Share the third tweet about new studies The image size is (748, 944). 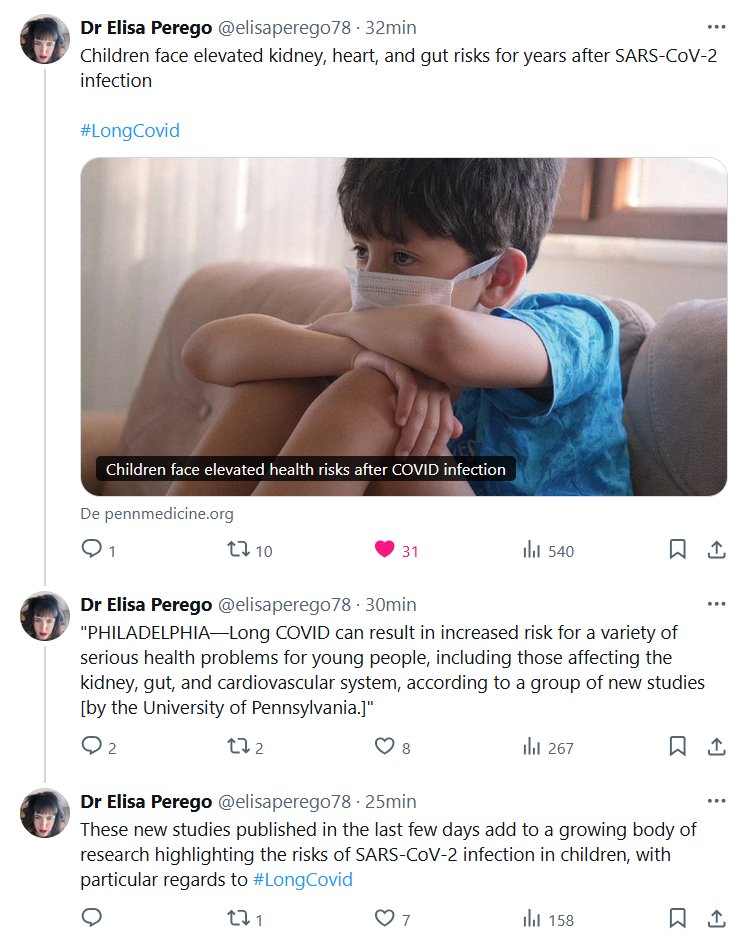point(716,919)
